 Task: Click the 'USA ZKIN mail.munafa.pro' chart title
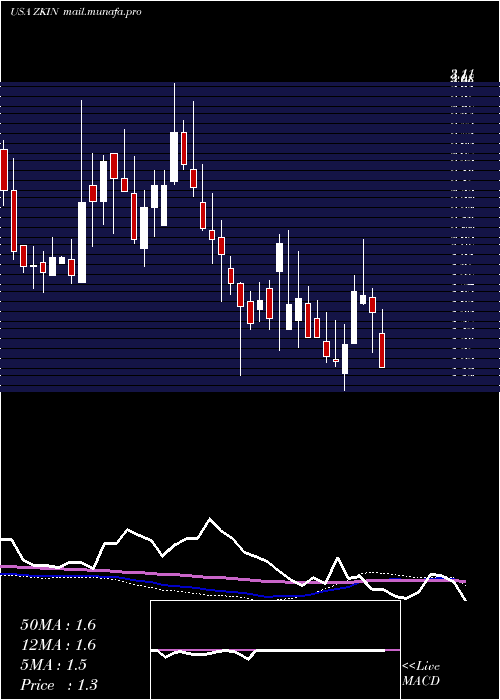pos(76,12)
